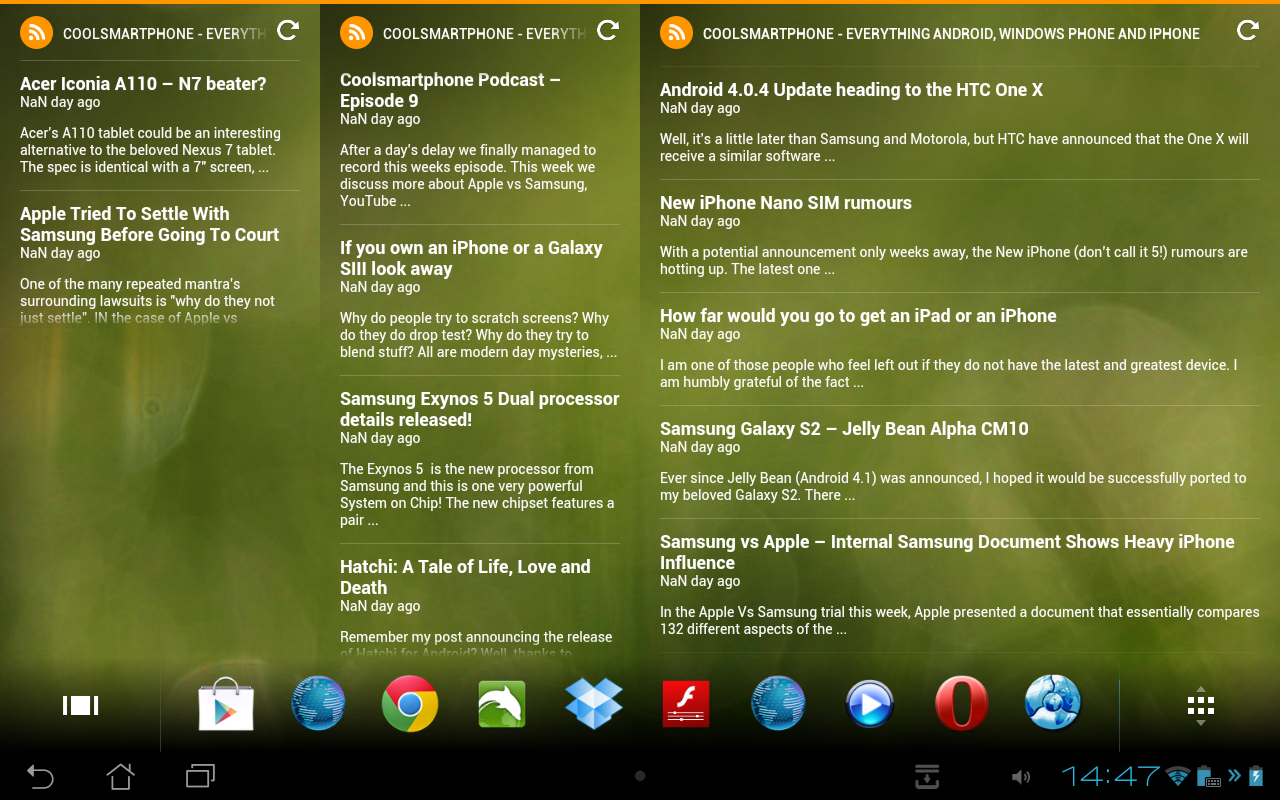Open the blue media player app
The height and width of the screenshot is (800, 1280).
pyautogui.click(x=870, y=704)
